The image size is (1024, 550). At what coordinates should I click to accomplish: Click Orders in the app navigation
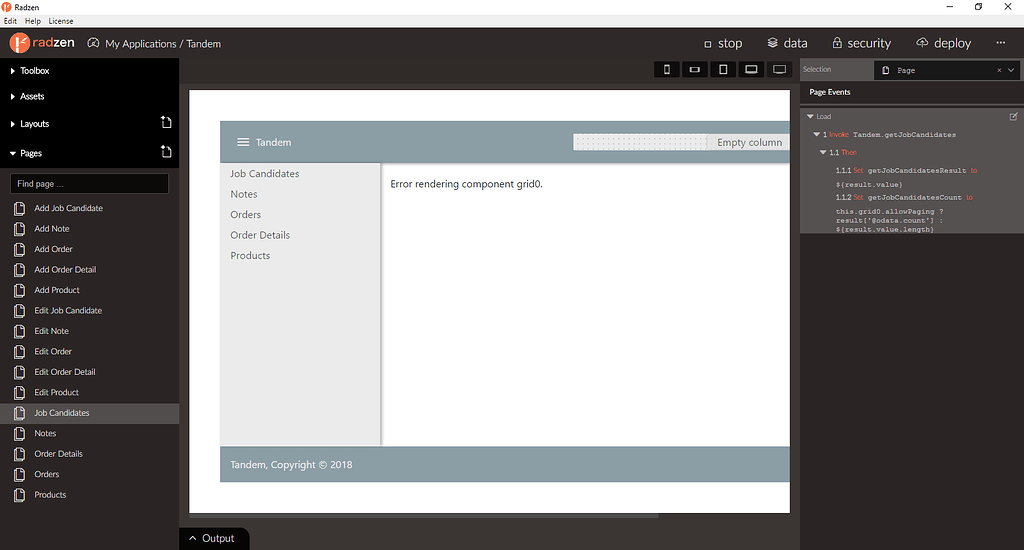(246, 214)
